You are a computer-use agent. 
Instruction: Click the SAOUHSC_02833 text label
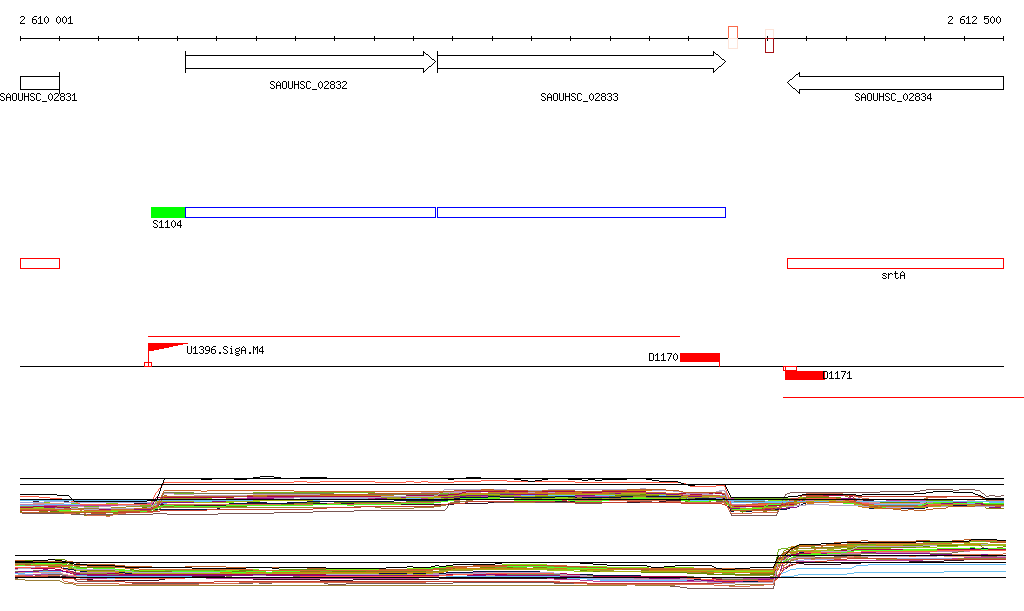(579, 97)
